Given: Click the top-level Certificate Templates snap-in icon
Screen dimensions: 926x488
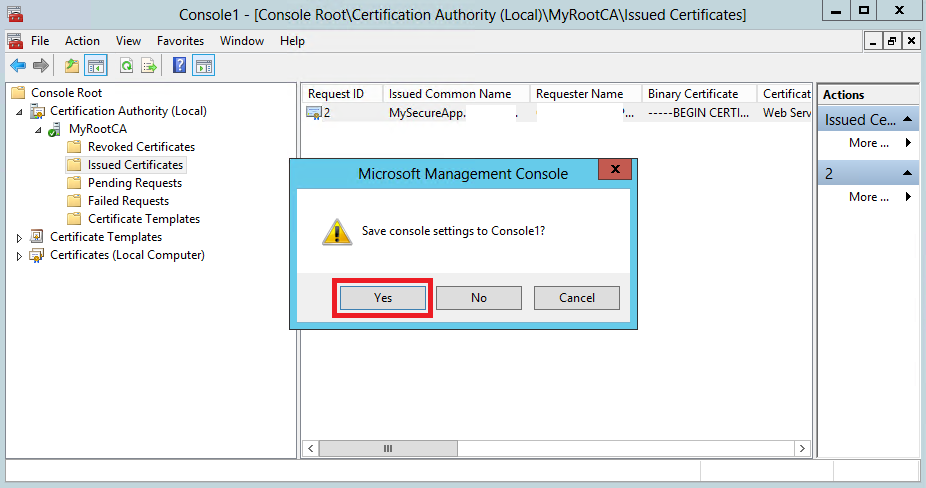Looking at the screenshot, I should click(x=37, y=237).
